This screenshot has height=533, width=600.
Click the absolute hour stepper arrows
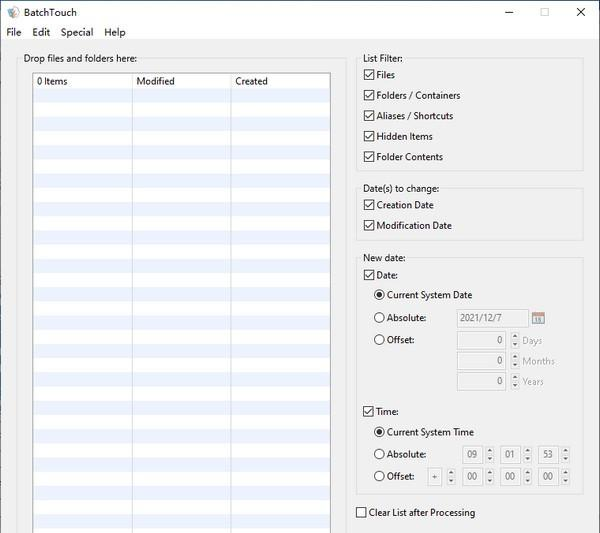tap(490, 454)
